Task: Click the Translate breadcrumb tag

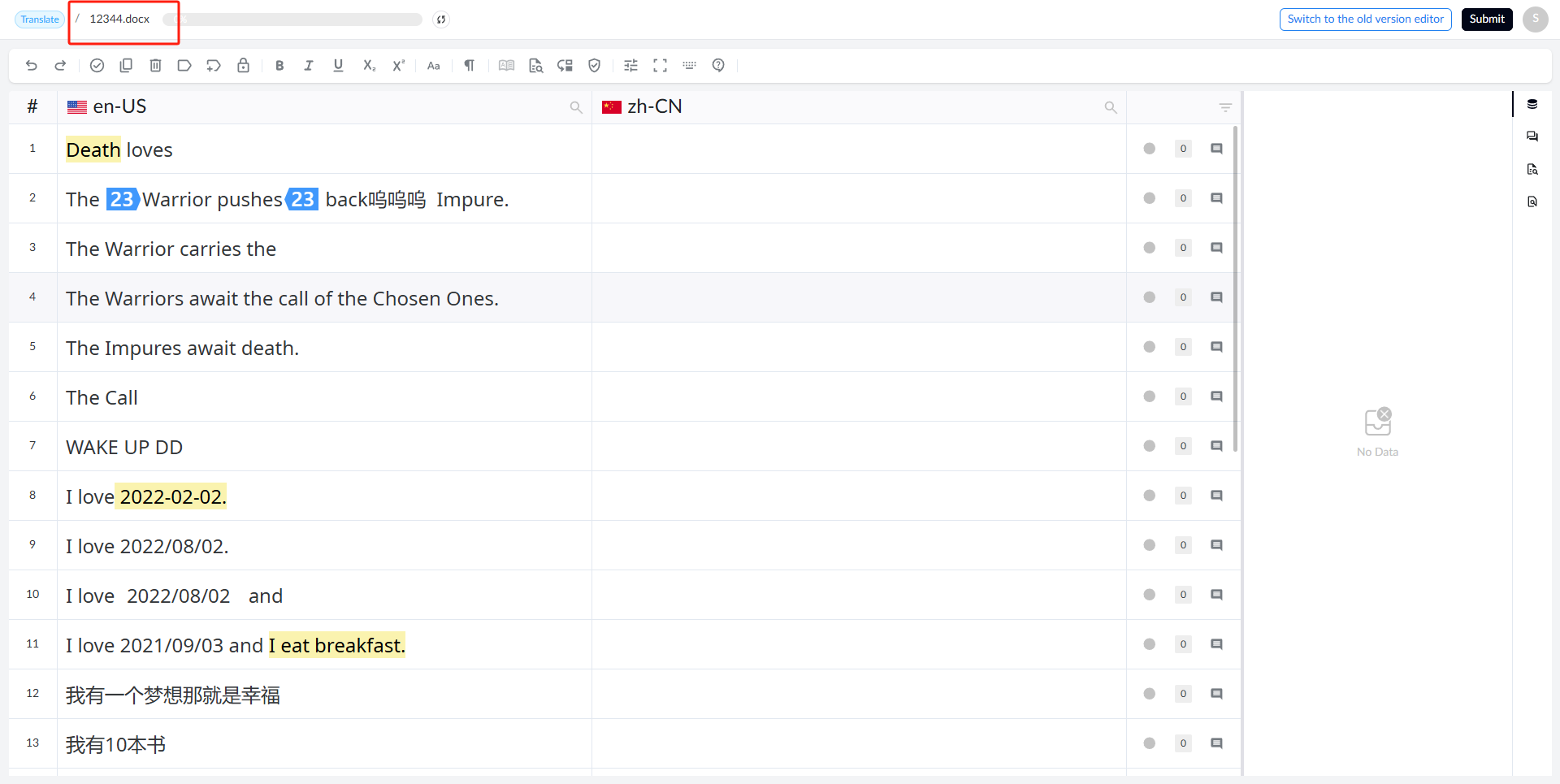Action: [x=40, y=19]
